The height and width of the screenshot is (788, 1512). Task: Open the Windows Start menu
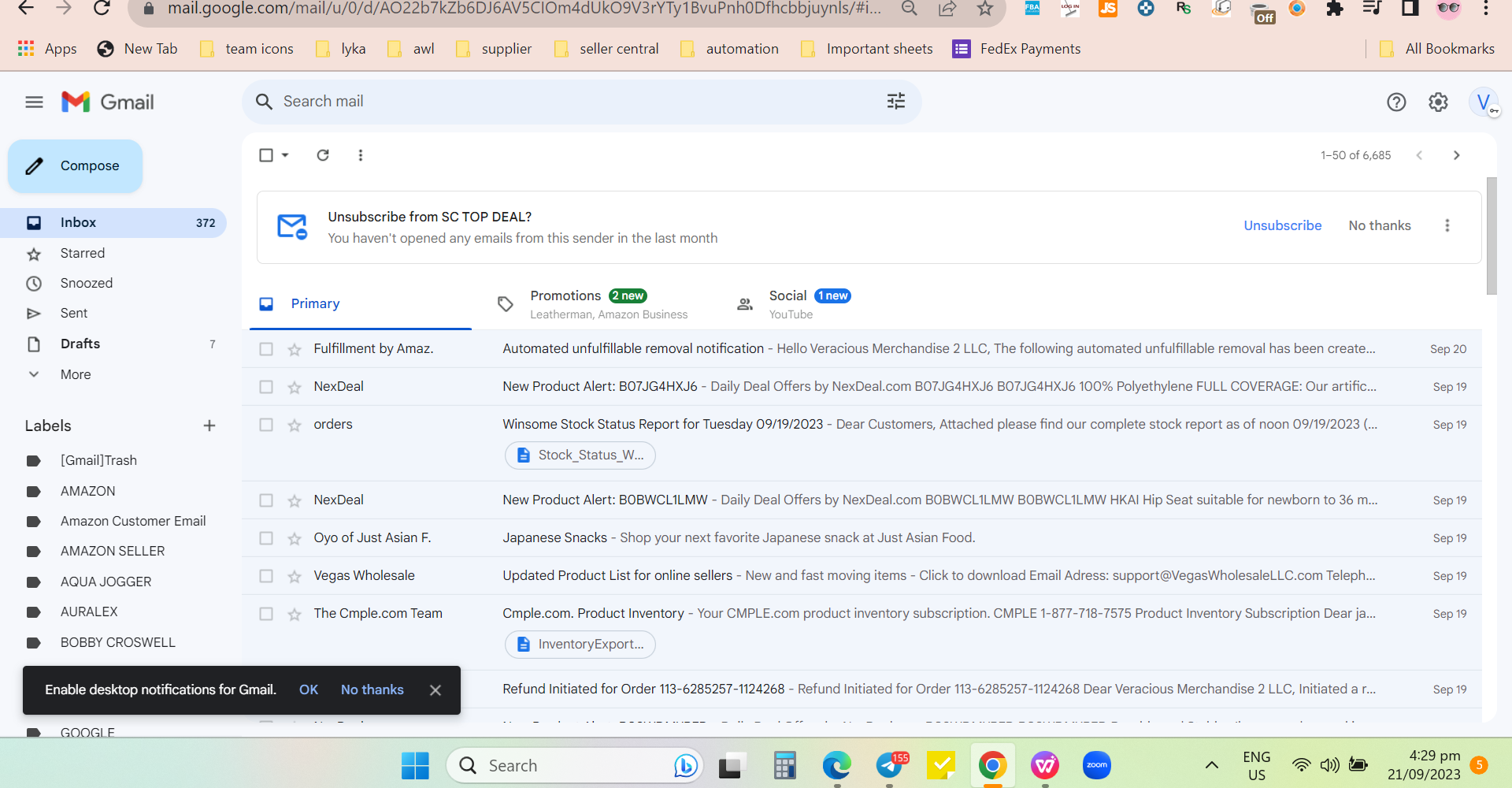pyautogui.click(x=415, y=765)
